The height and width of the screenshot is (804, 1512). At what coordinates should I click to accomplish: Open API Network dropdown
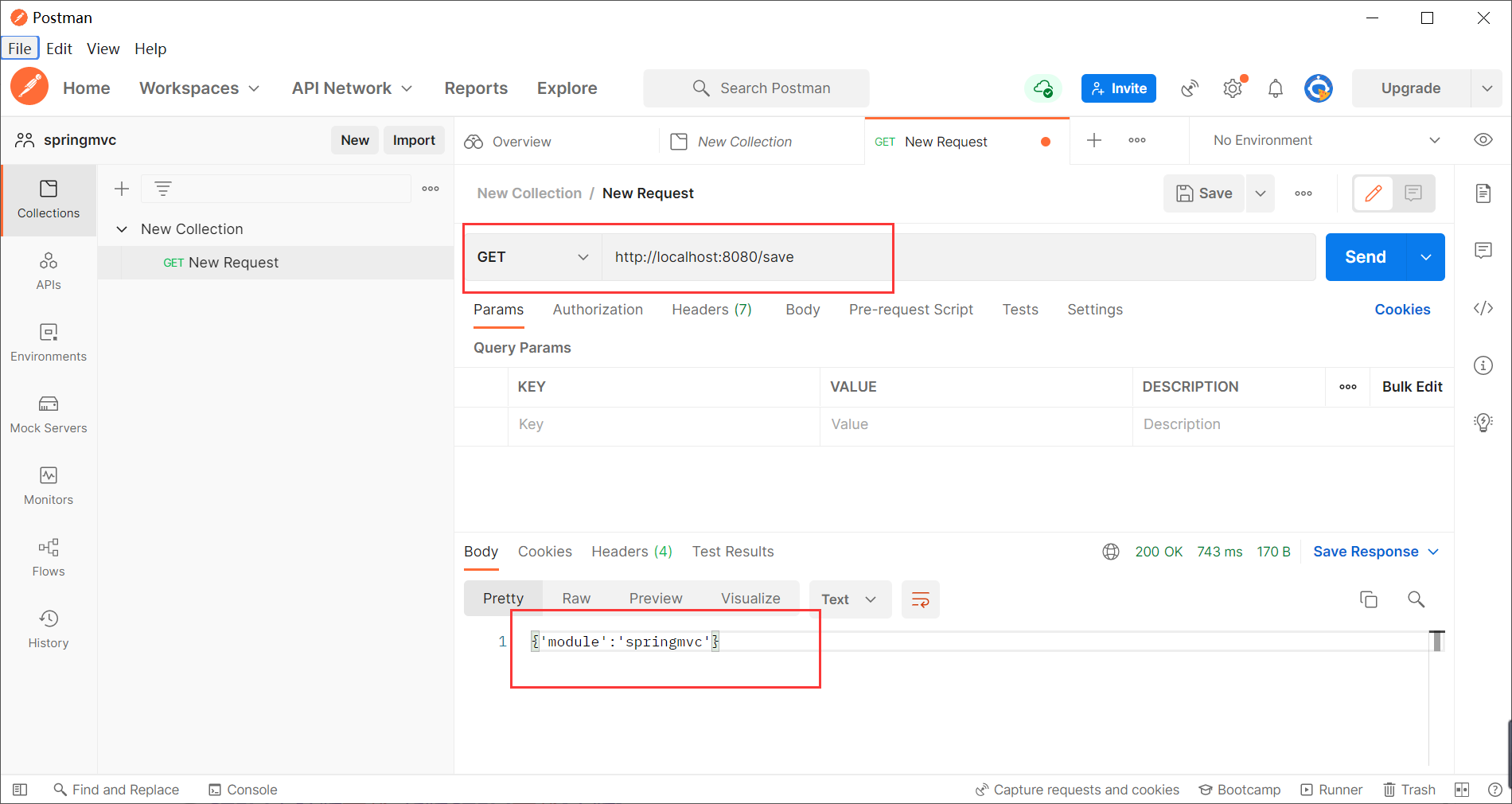pos(352,88)
